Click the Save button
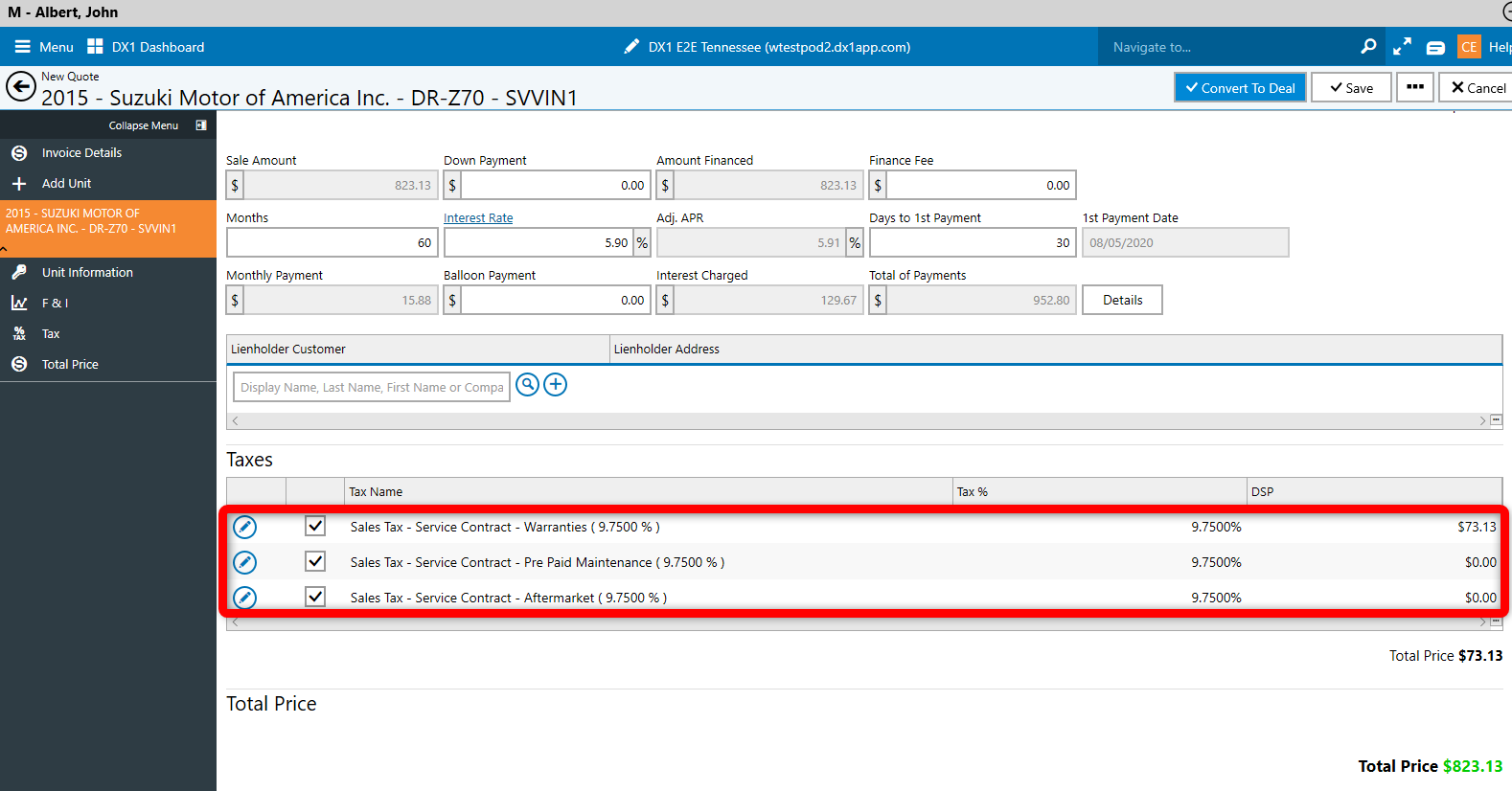The image size is (1512, 791). [x=1351, y=87]
